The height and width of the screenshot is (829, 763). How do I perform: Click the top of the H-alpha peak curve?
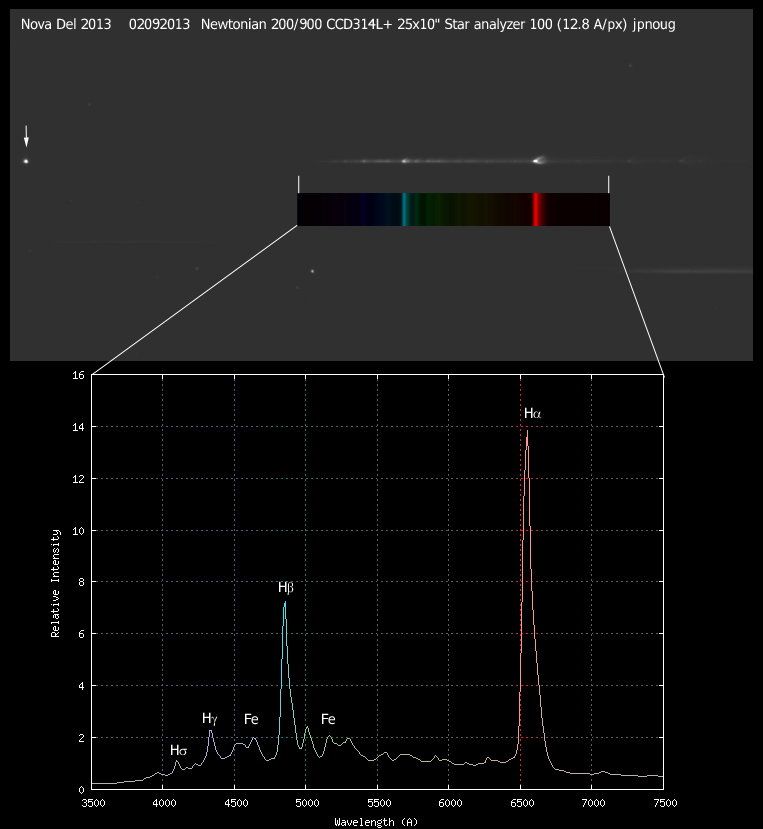pyautogui.click(x=527, y=431)
